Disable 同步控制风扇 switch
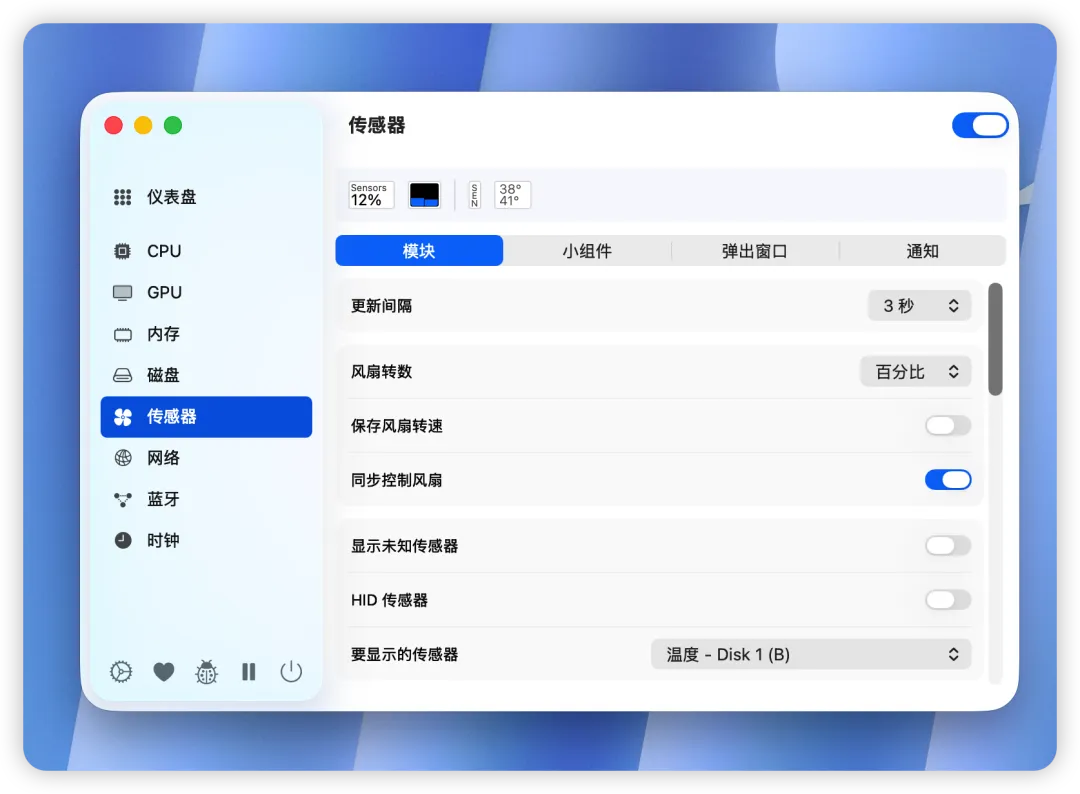Screen dimensions: 1080x794 tap(948, 480)
